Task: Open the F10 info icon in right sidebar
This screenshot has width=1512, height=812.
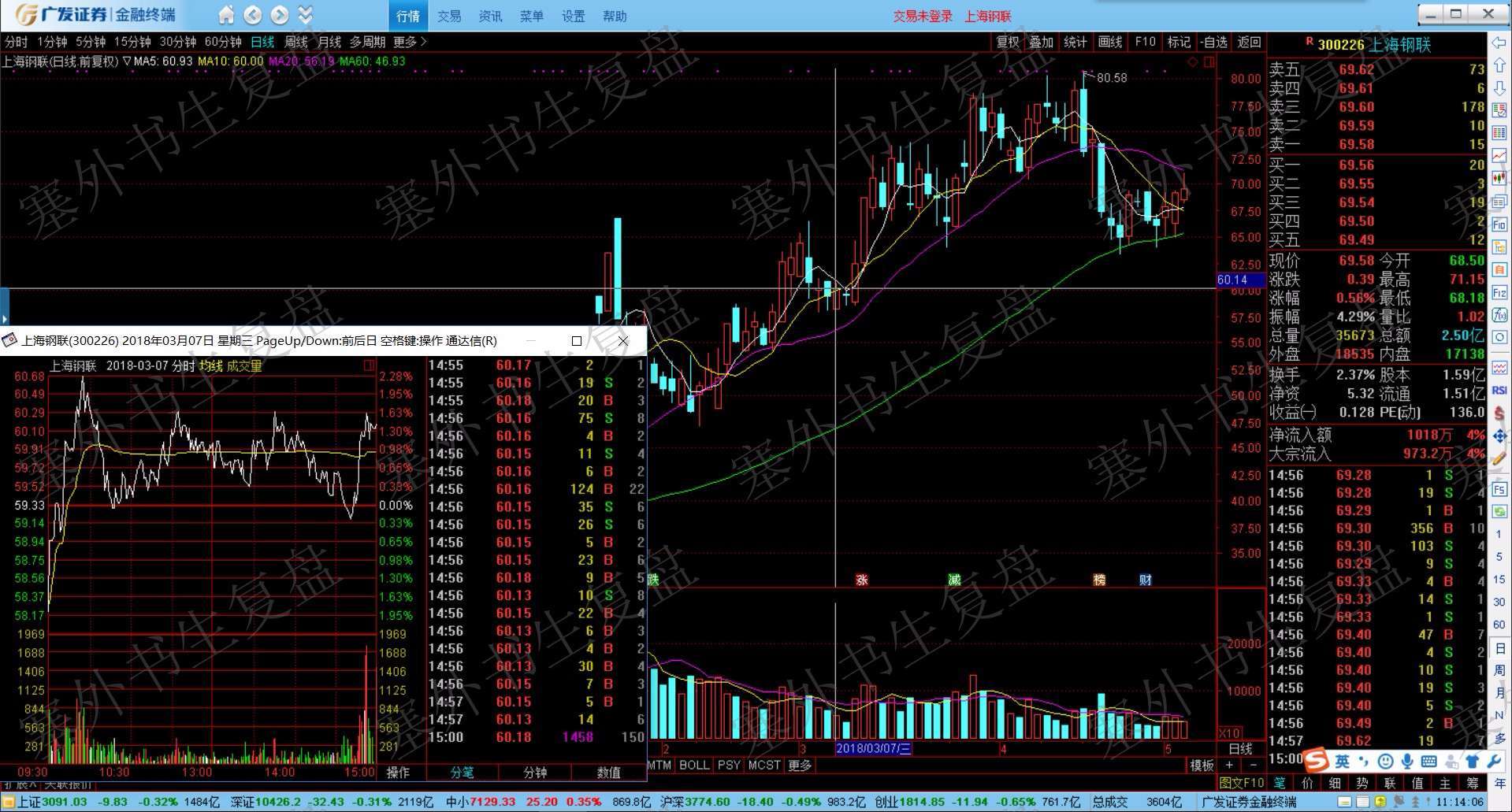Action: coord(1499,224)
